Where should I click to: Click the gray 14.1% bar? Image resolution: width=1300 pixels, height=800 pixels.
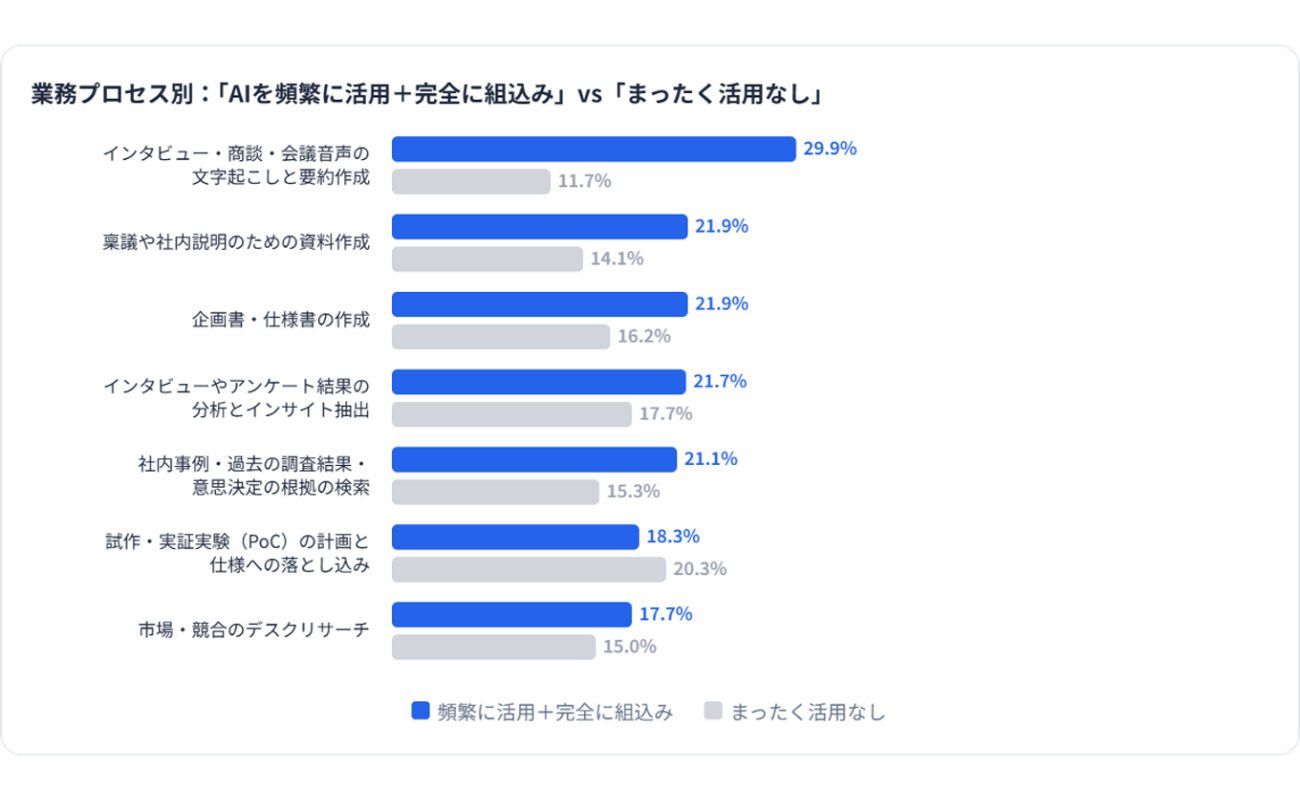(487, 259)
